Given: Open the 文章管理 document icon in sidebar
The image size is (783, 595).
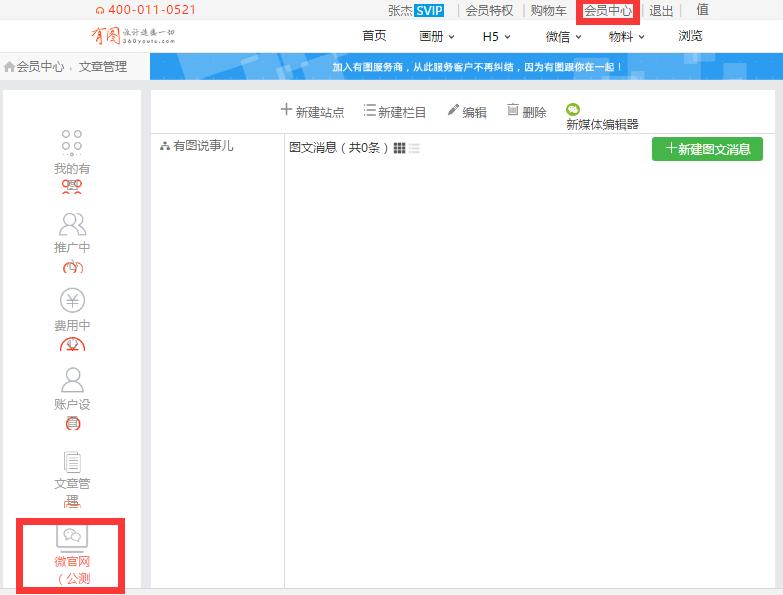Looking at the screenshot, I should tap(72, 461).
